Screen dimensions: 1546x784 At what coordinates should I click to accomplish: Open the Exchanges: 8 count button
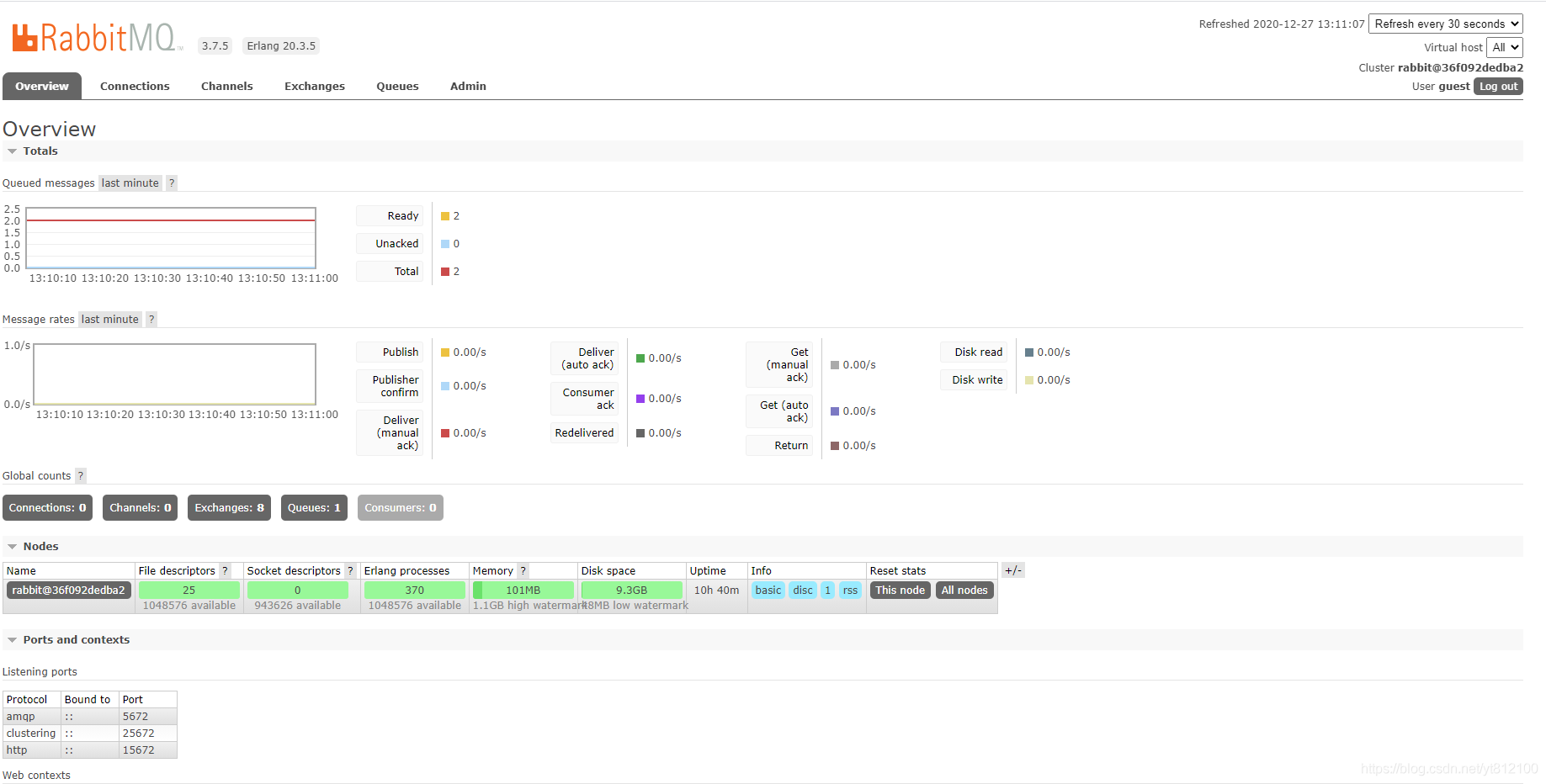(229, 507)
